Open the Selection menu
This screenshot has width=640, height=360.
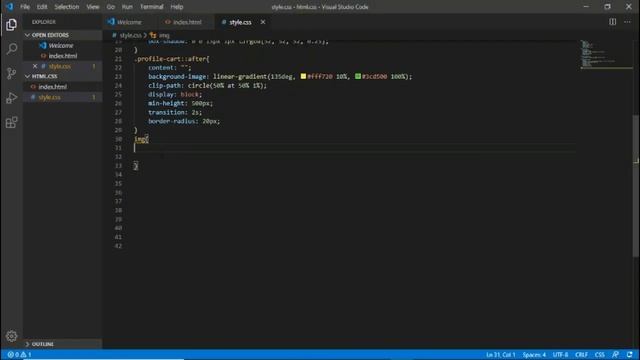click(67, 7)
